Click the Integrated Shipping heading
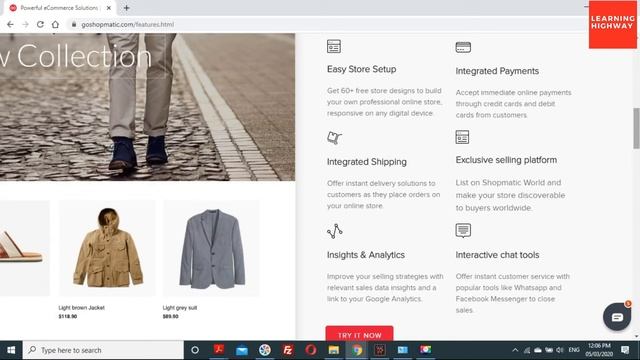Viewport: 640px width, 360px height. point(367,162)
